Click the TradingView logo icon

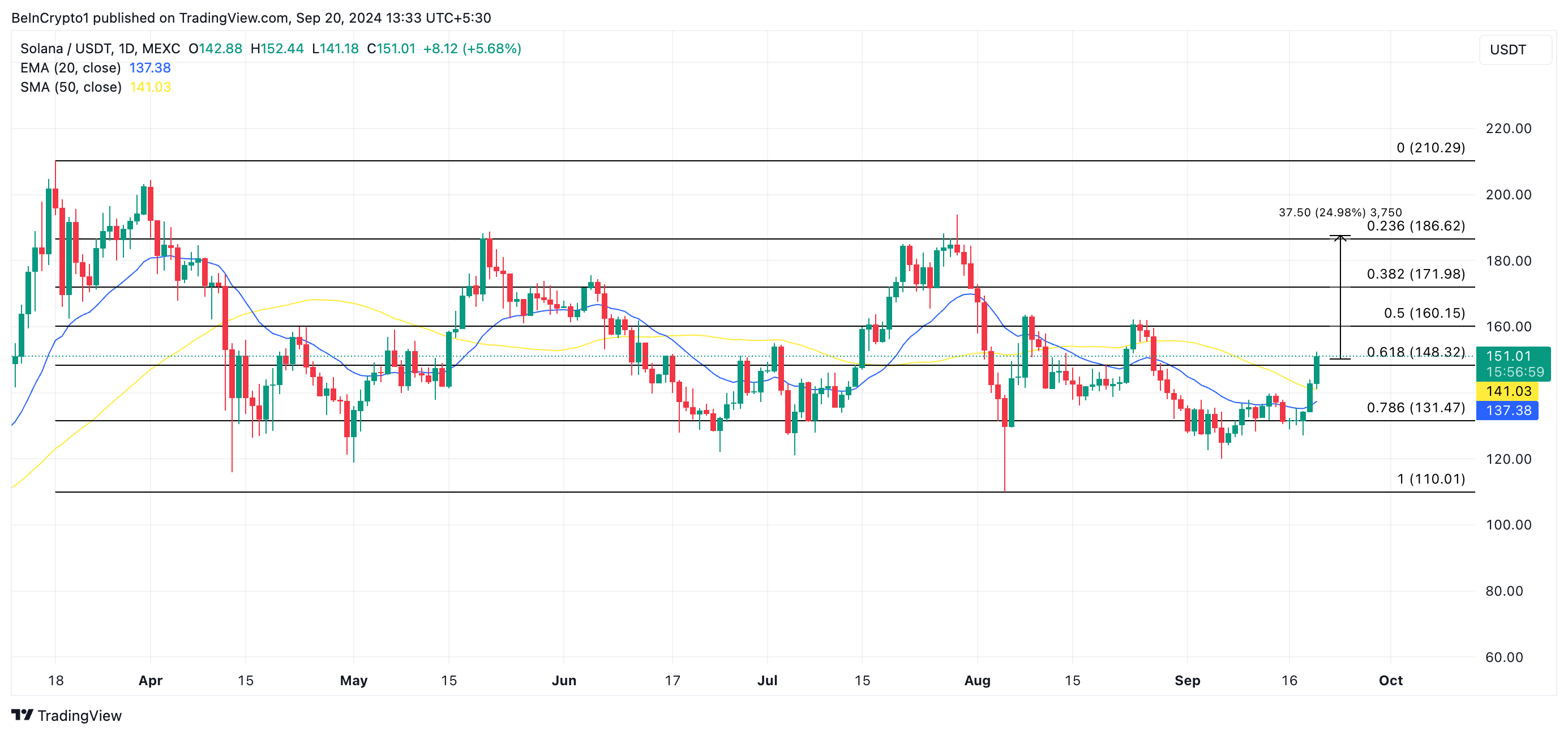pos(23,714)
